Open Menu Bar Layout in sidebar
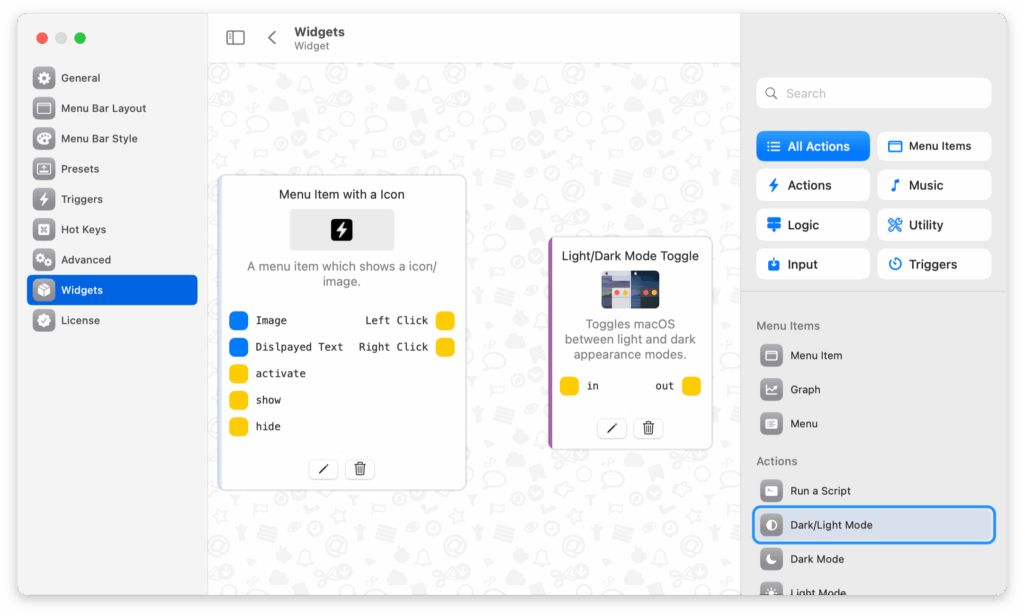Image resolution: width=1024 pixels, height=616 pixels. [103, 108]
